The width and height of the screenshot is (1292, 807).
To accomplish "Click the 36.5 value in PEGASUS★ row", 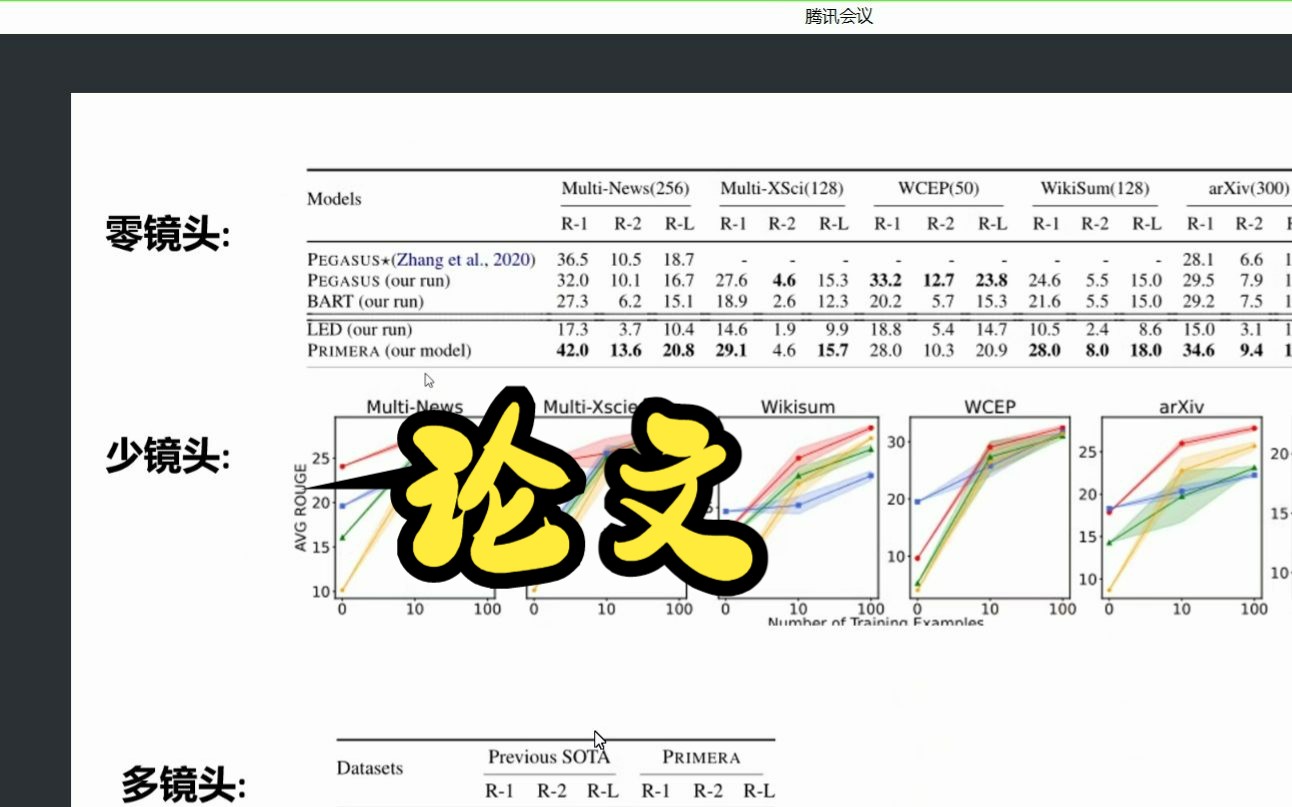I will point(573,260).
